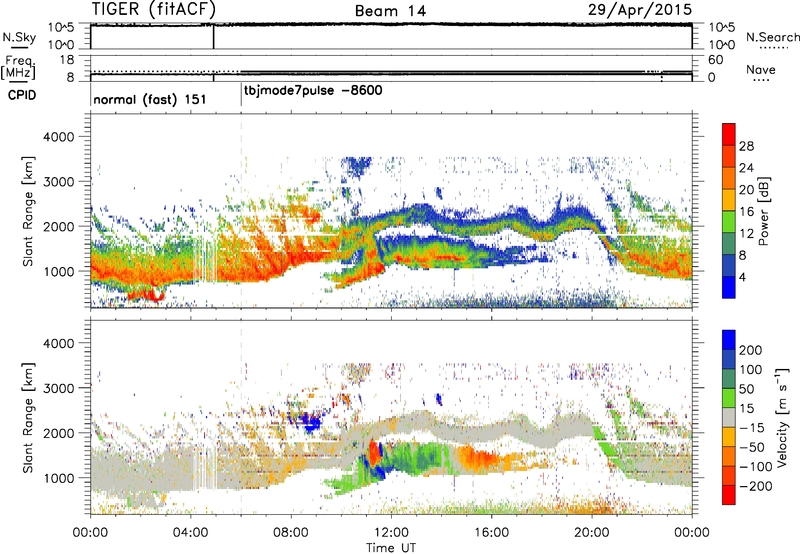The height and width of the screenshot is (554, 800).
Task: Click the gray -15 to 15 velocity swatch
Action: pos(729,417)
